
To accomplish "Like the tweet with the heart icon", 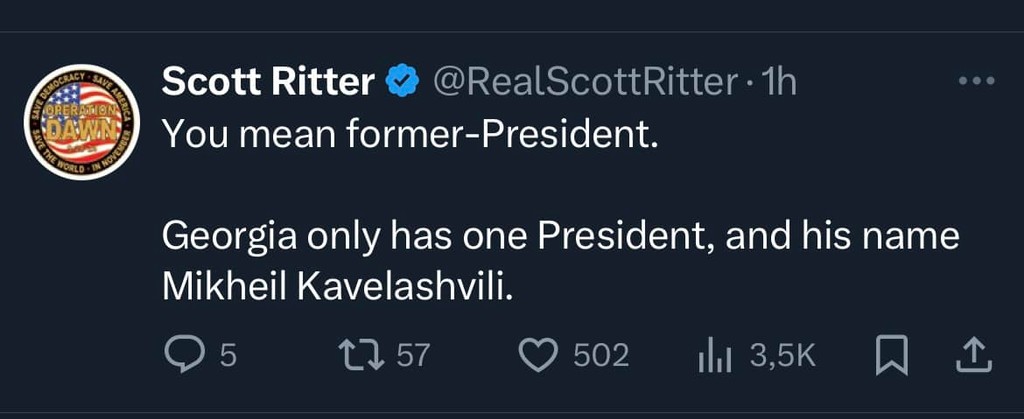I will pos(541,355).
